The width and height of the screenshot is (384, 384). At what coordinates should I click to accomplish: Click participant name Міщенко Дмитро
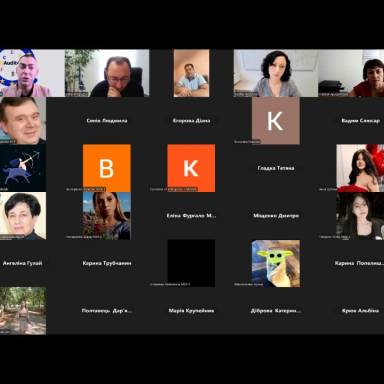coord(276,216)
